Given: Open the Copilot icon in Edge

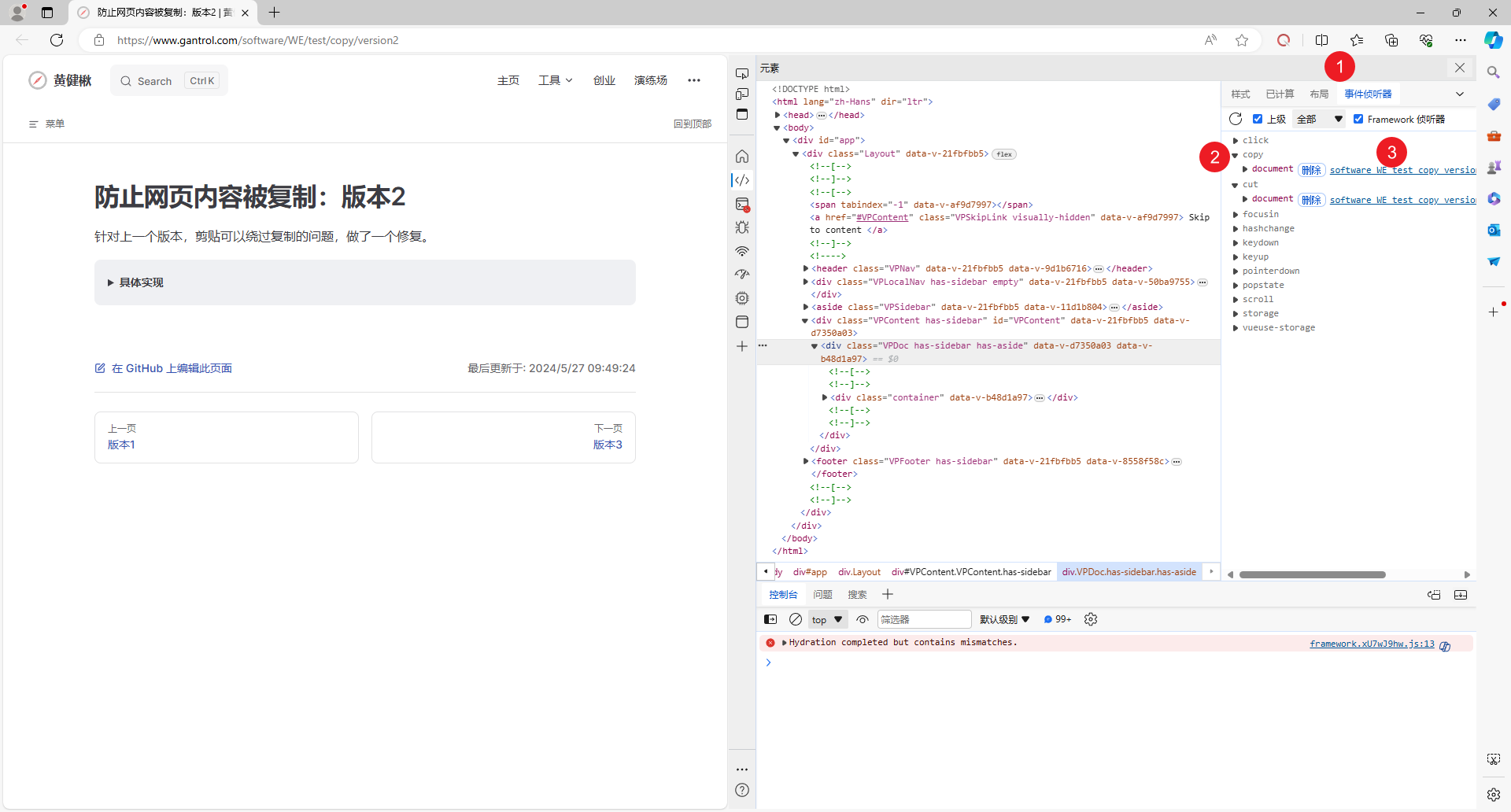Looking at the screenshot, I should [x=1493, y=40].
